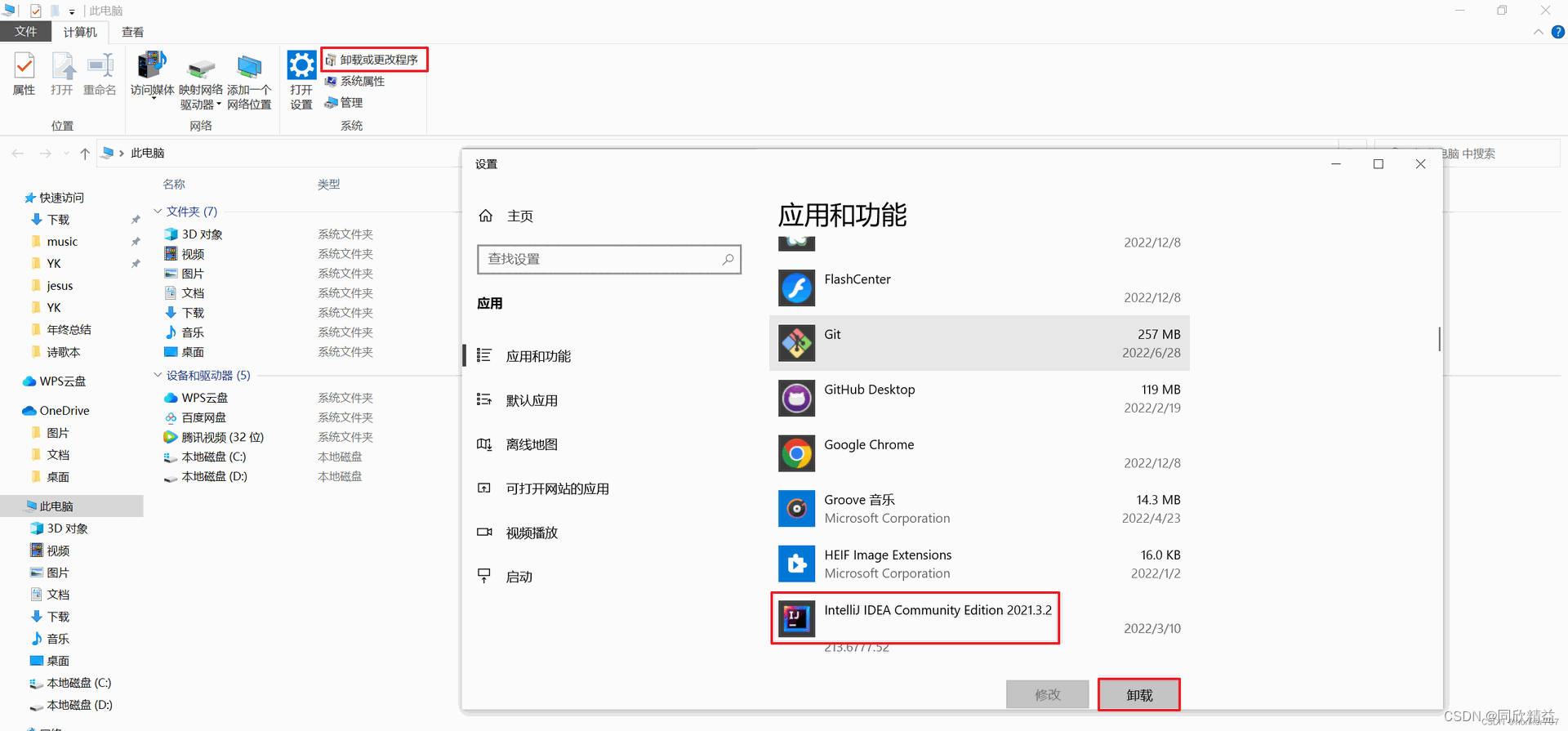Viewport: 1568px width, 731px height.
Task: Collapse Devices and drives (设备和驱动器 5) group
Action: click(x=158, y=375)
